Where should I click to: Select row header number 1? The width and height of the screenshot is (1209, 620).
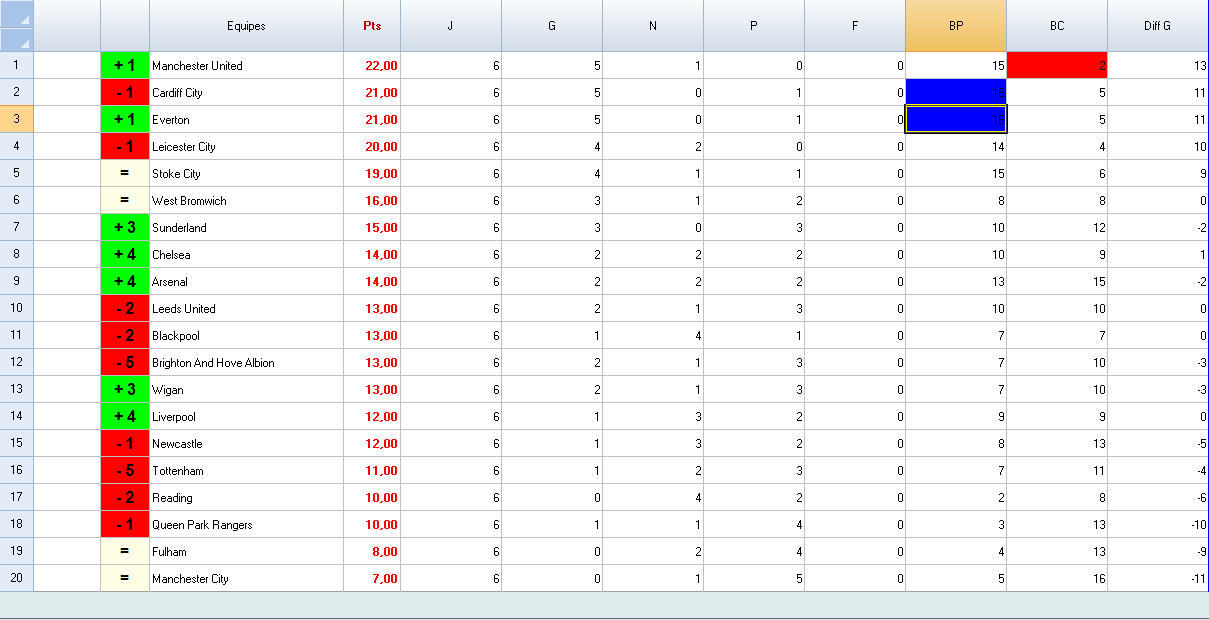coord(17,65)
